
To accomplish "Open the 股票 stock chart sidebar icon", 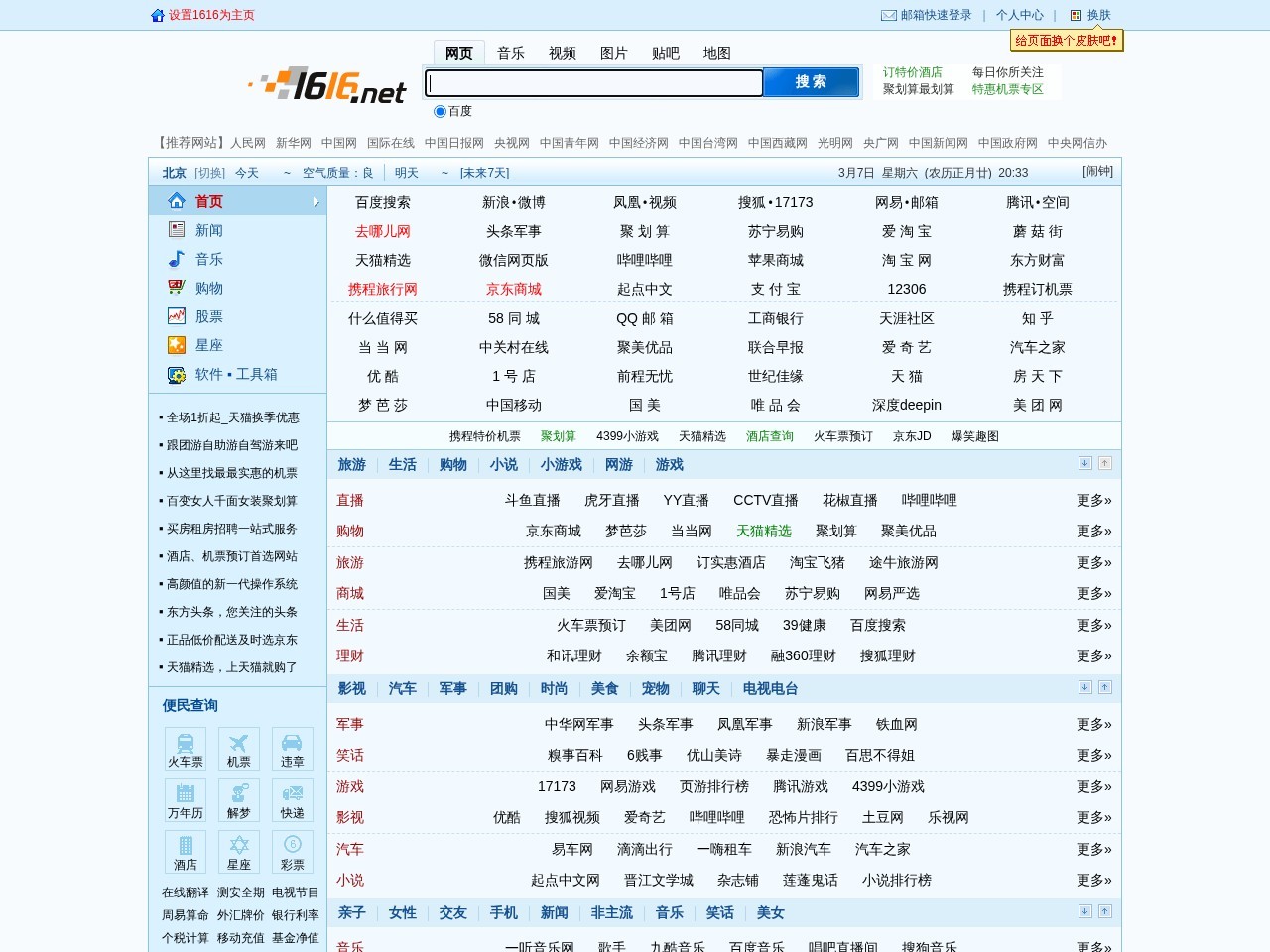I will (176, 316).
